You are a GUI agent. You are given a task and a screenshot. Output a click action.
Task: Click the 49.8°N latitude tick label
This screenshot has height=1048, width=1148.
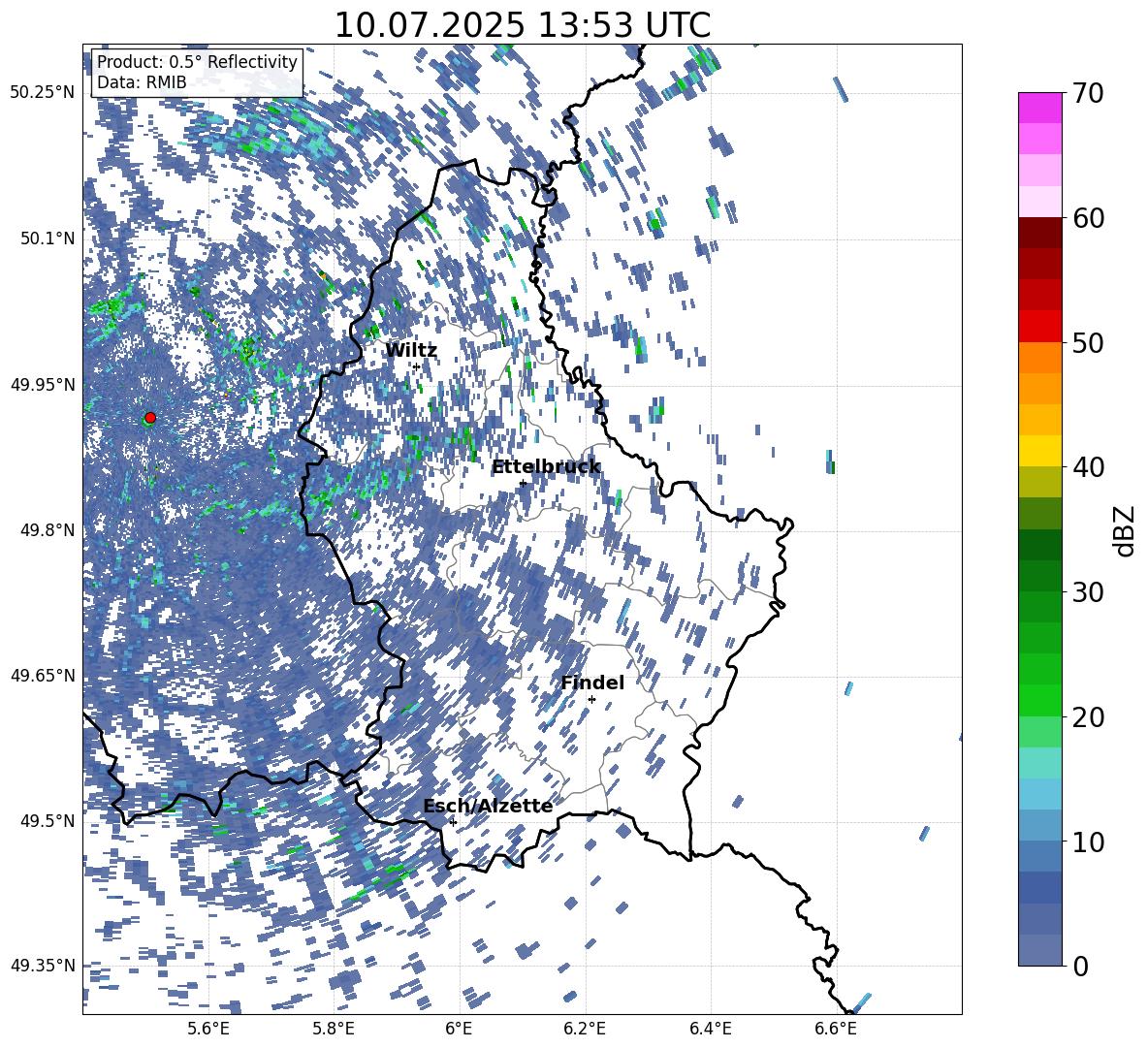click(48, 530)
